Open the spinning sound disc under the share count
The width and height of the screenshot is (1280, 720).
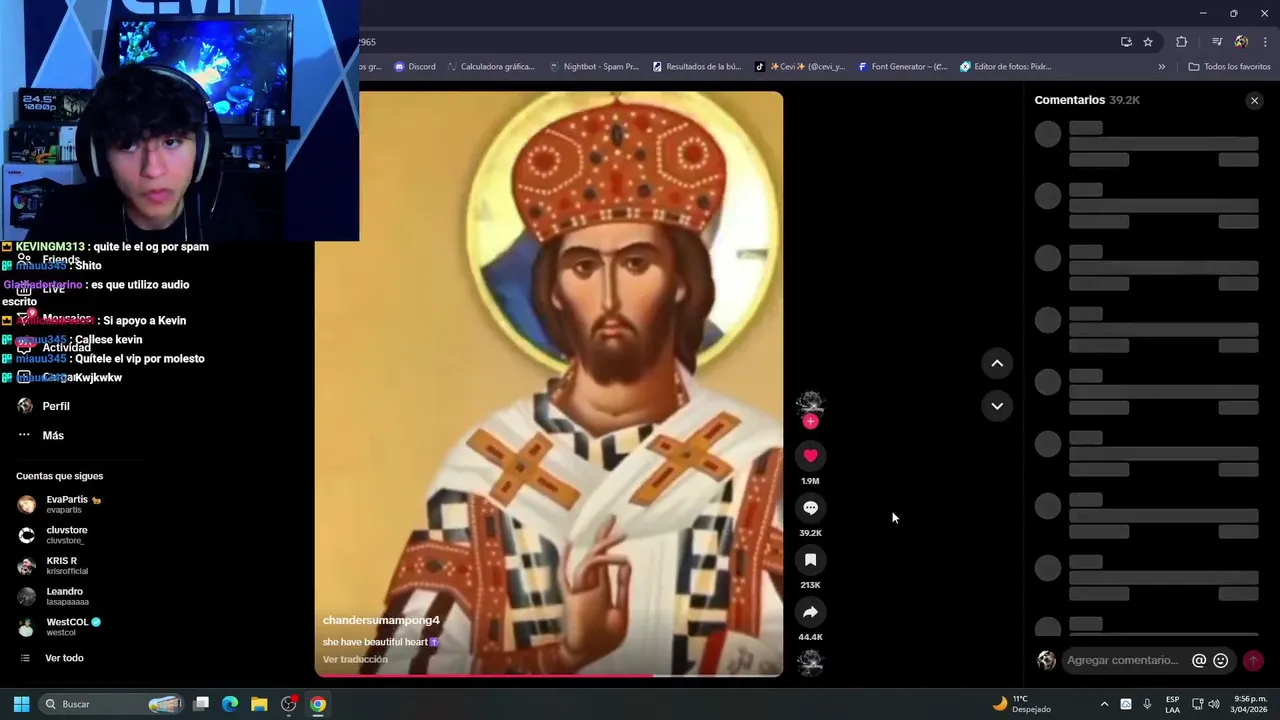point(810,662)
